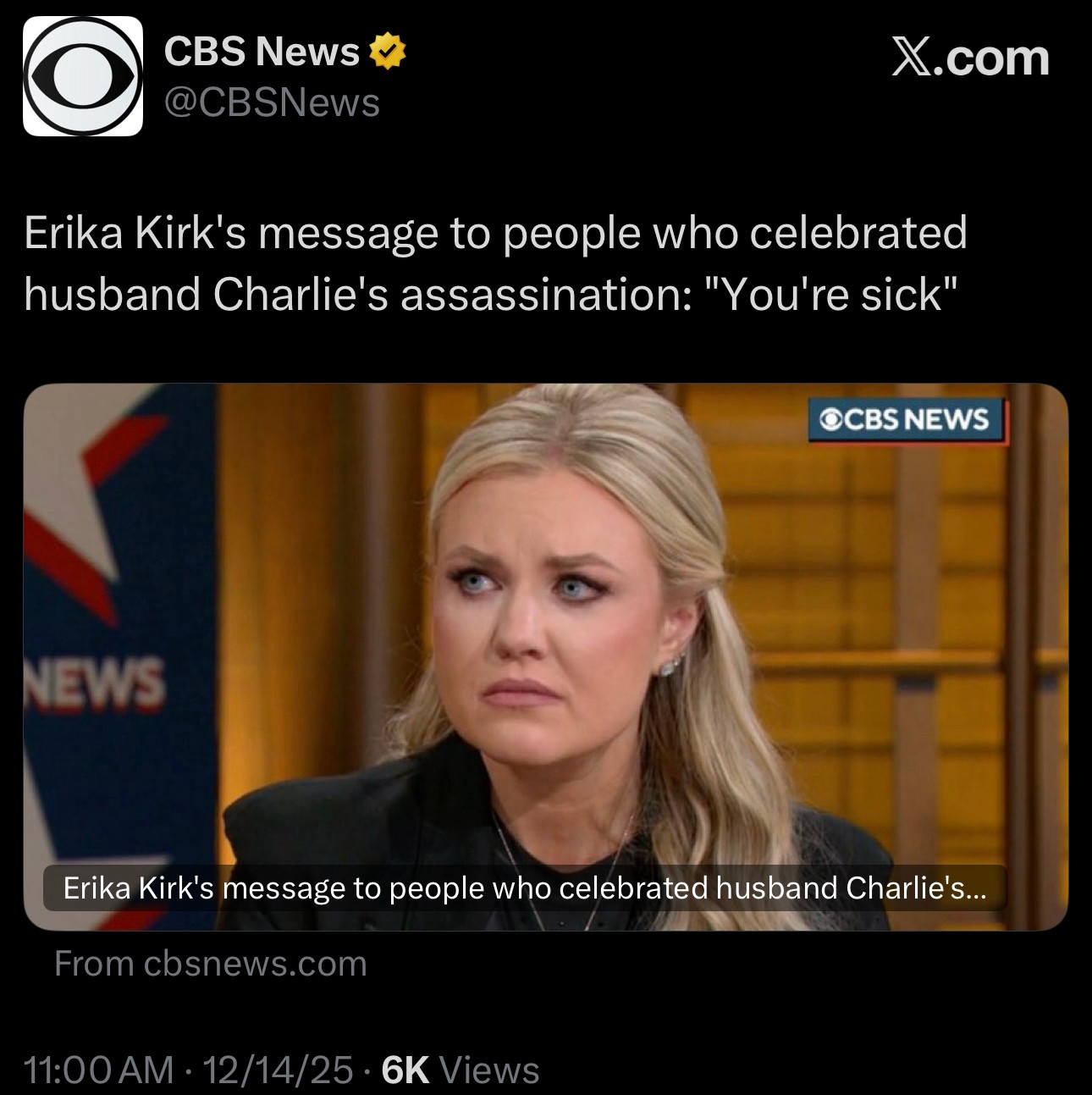Click the X glyph in the X.com watermark
The width and height of the screenshot is (1092, 1095).
click(x=912, y=58)
